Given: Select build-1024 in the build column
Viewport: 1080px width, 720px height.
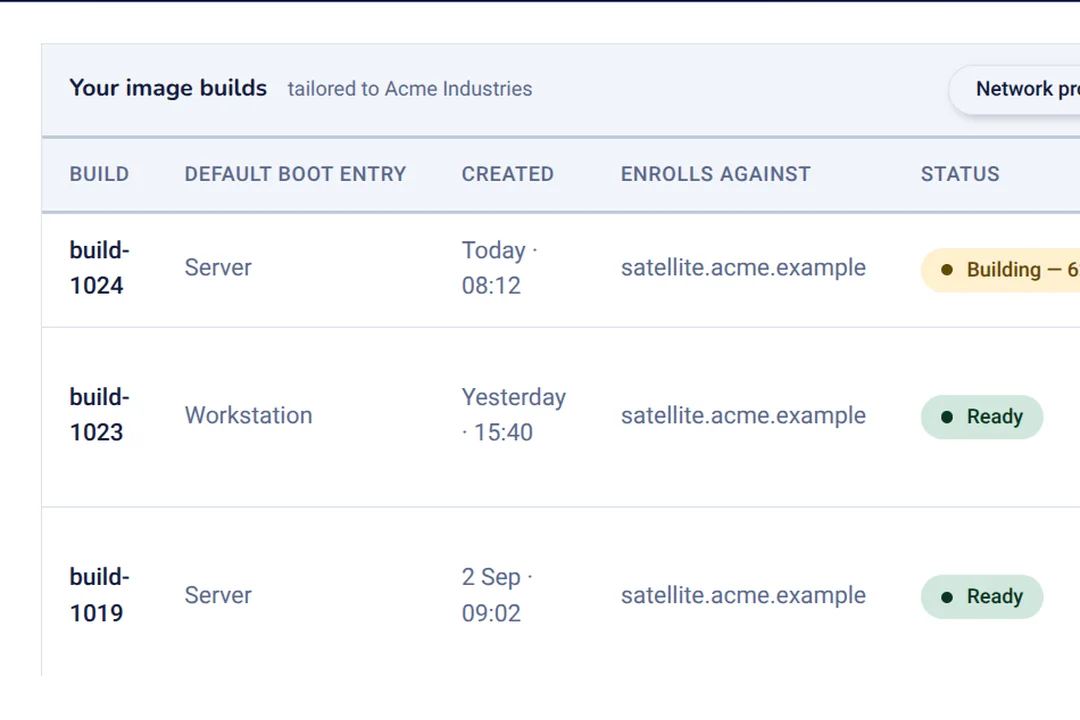Looking at the screenshot, I should (x=99, y=267).
